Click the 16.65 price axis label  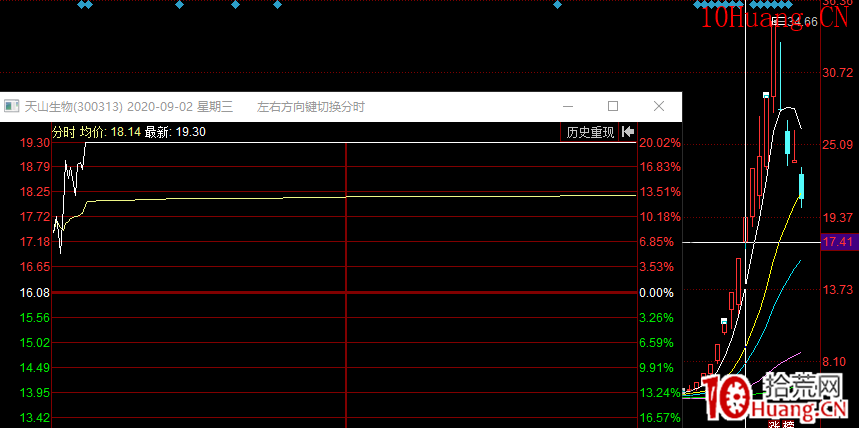coord(35,267)
